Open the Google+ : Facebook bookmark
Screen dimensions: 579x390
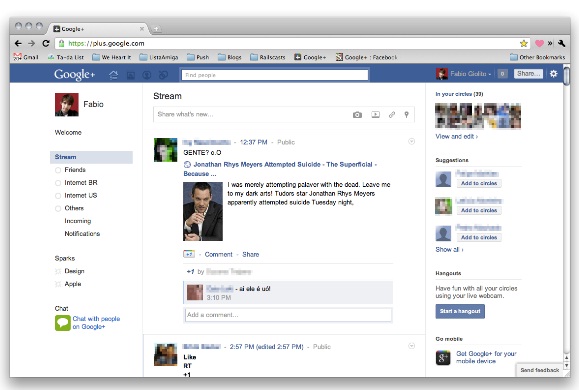(x=366, y=57)
